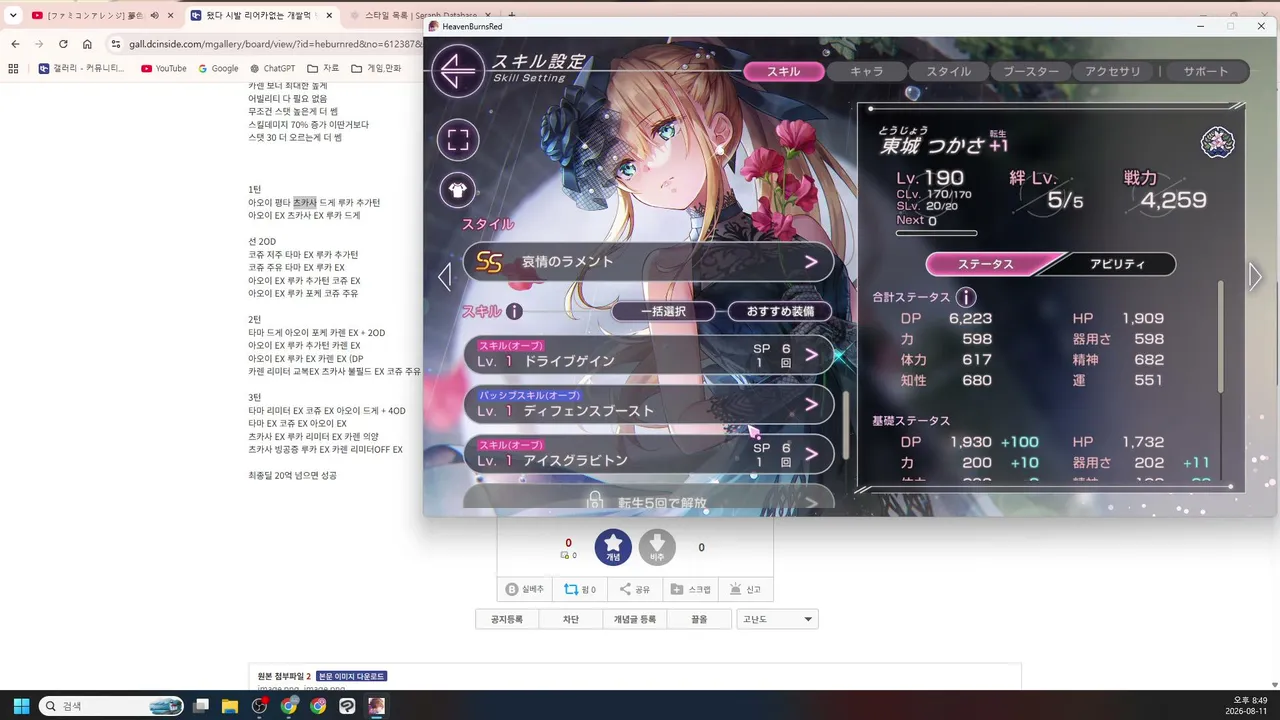Click the 신고 report button
The width and height of the screenshot is (1280, 720).
[746, 590]
